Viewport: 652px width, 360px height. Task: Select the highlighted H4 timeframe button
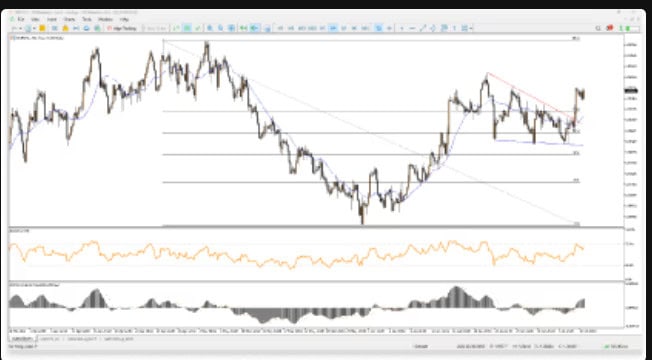[x=333, y=28]
